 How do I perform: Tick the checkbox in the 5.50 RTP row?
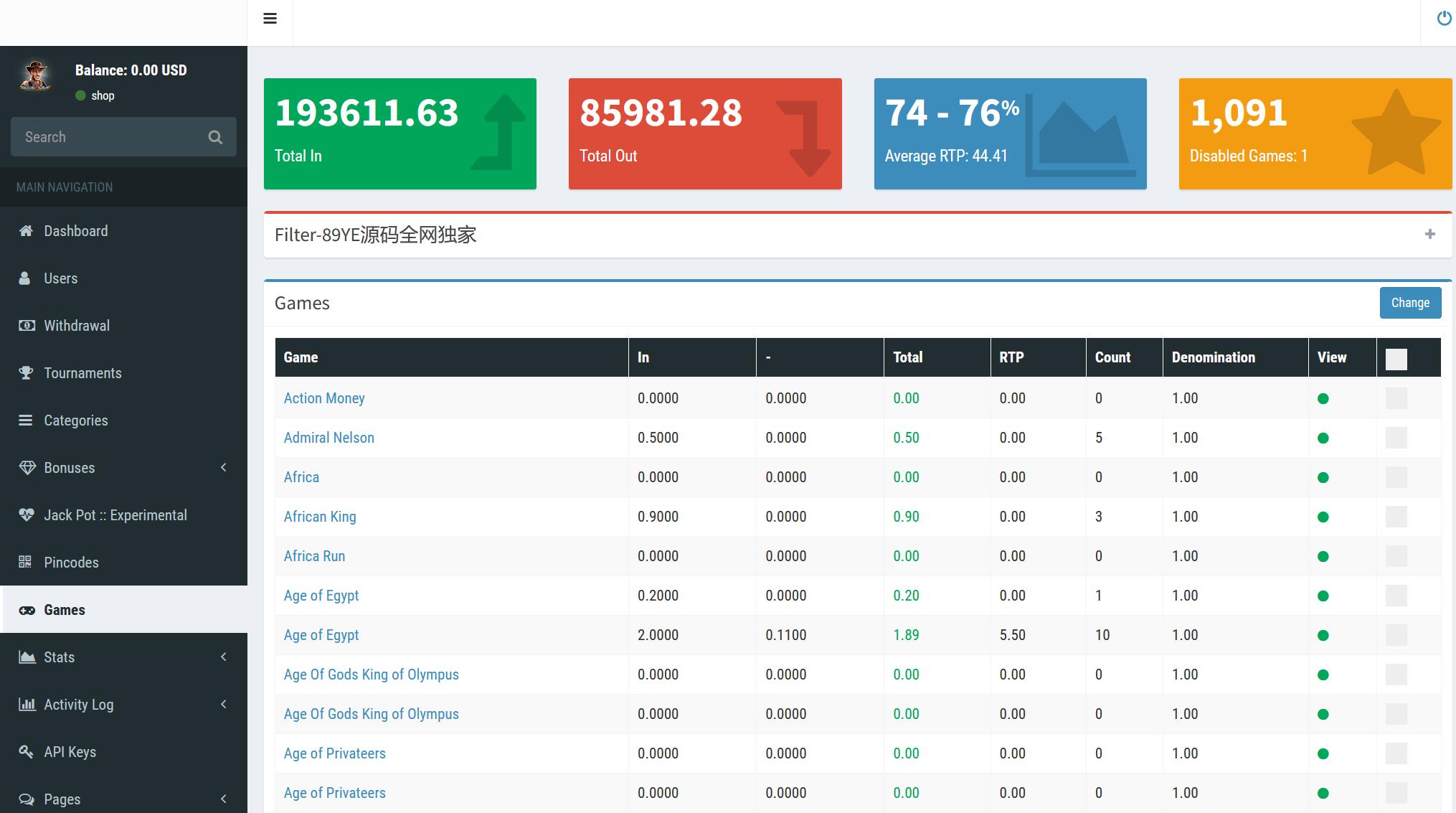point(1396,635)
